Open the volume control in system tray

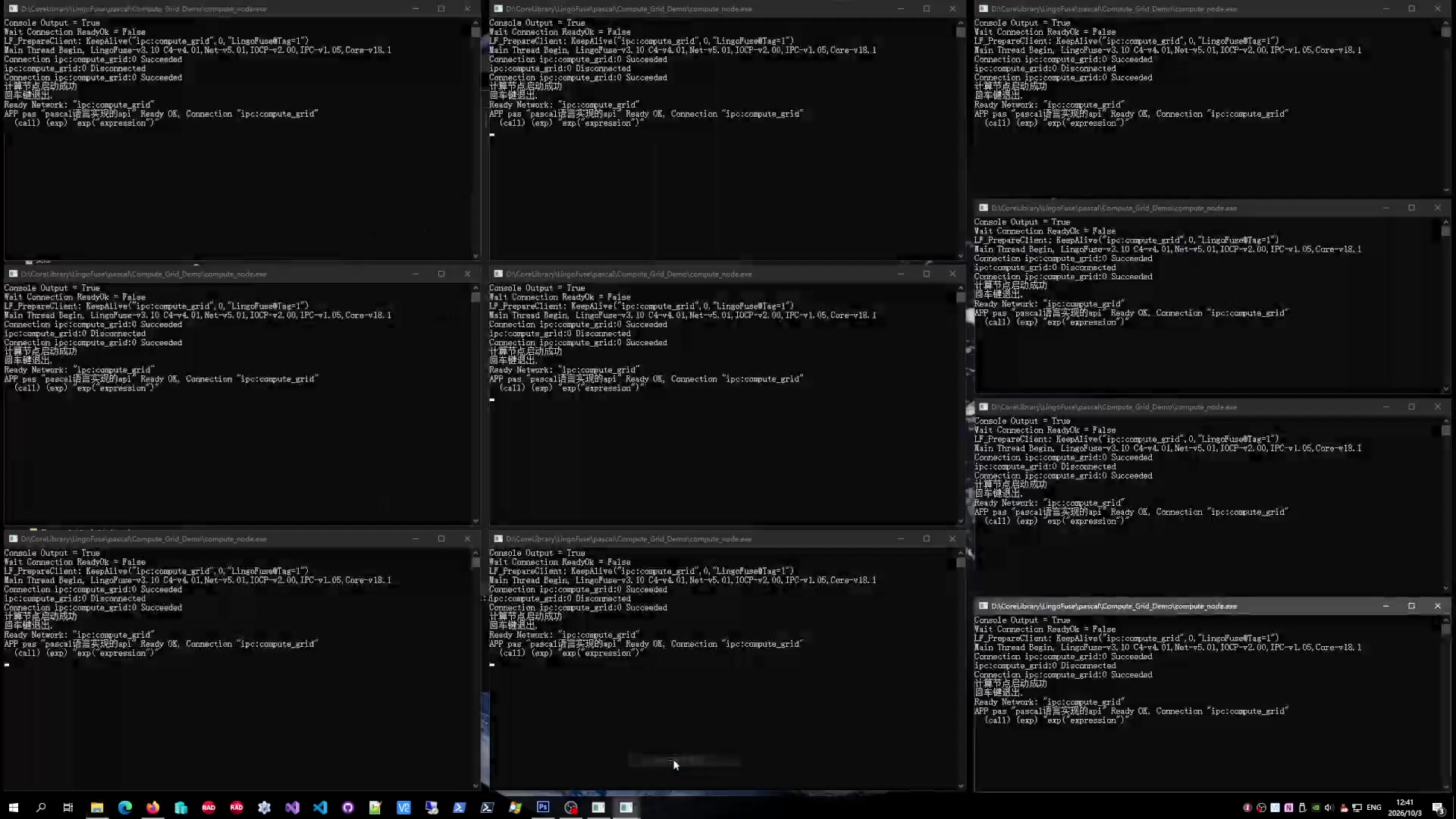[x=1329, y=808]
